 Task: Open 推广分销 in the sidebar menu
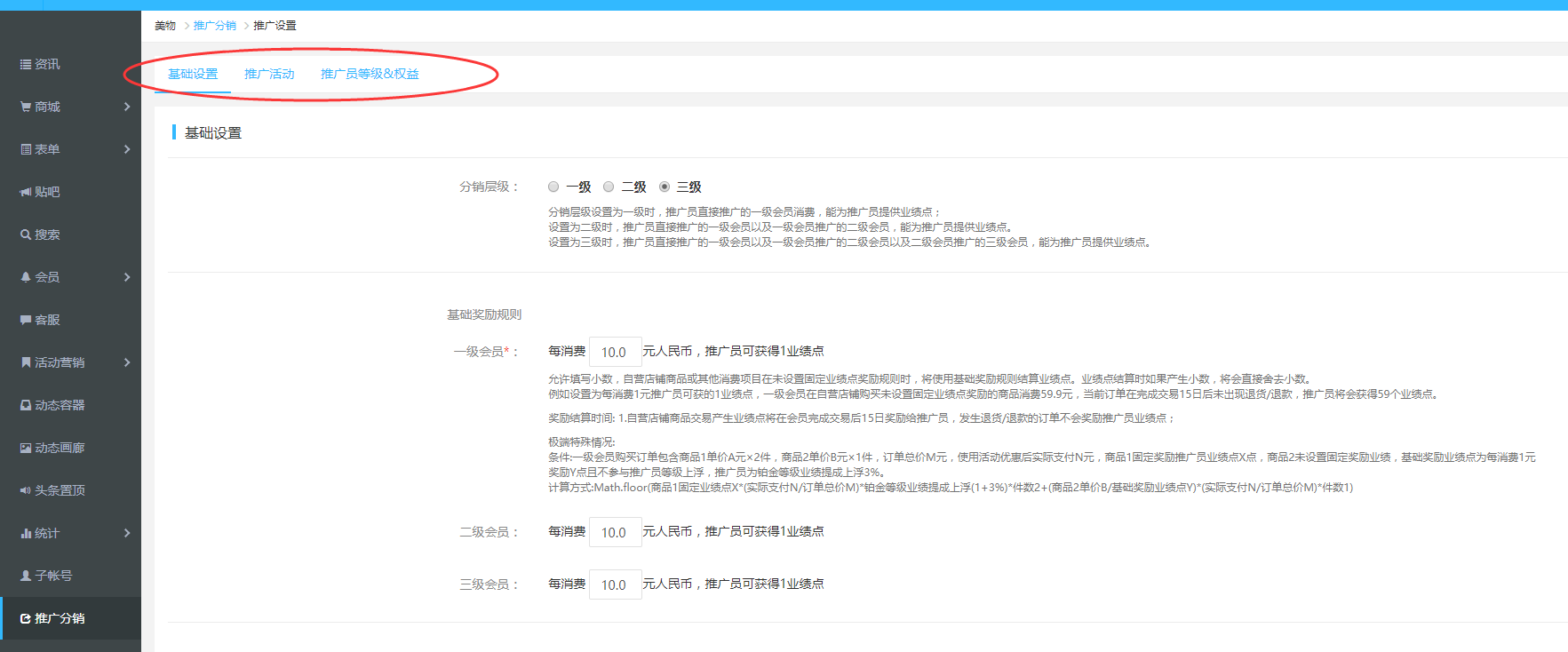pos(60,618)
